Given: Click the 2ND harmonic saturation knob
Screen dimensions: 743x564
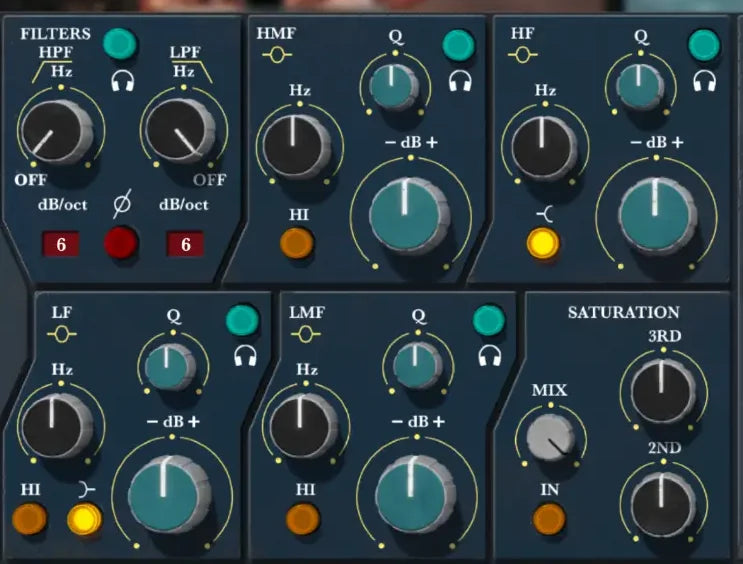Looking at the screenshot, I should [x=663, y=504].
